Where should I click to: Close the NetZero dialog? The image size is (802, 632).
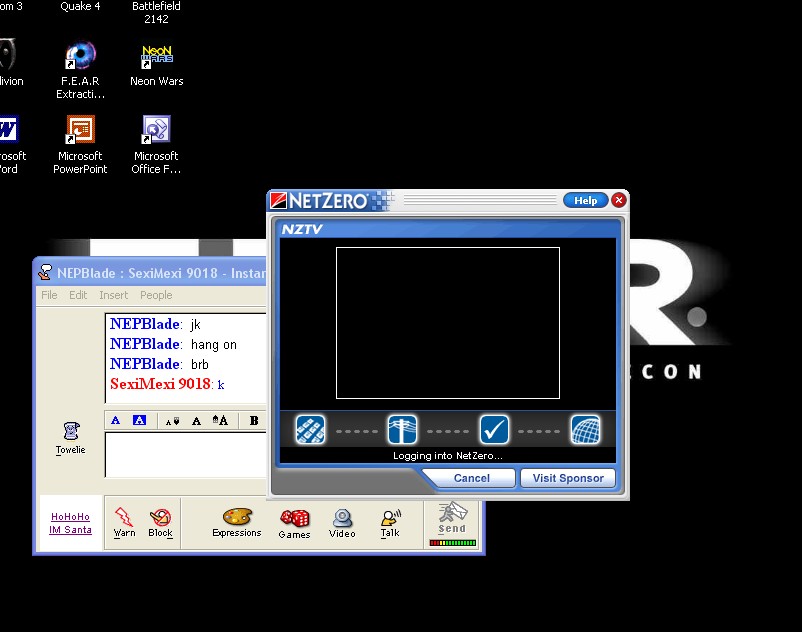619,200
